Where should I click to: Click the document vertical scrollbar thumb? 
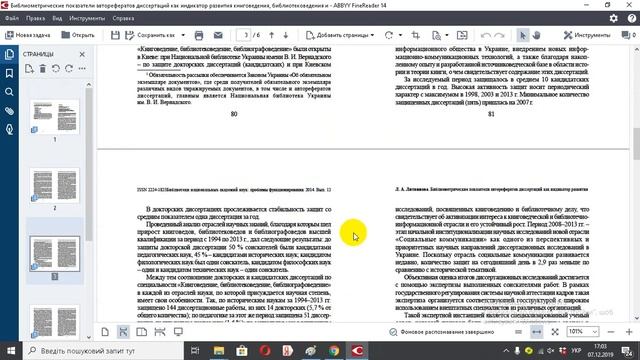click(636, 144)
